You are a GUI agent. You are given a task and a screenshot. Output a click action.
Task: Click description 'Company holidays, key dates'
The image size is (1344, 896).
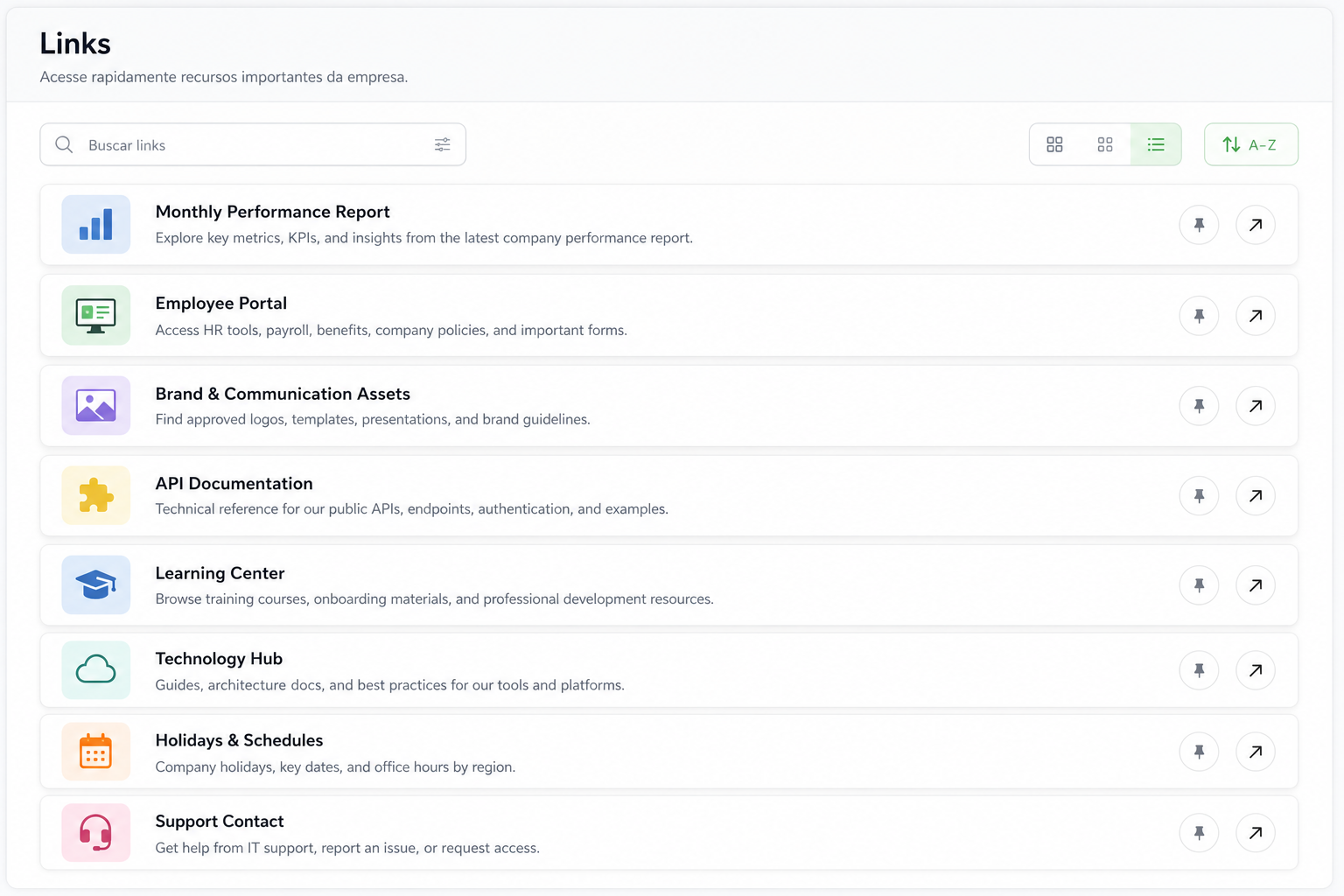click(335, 767)
